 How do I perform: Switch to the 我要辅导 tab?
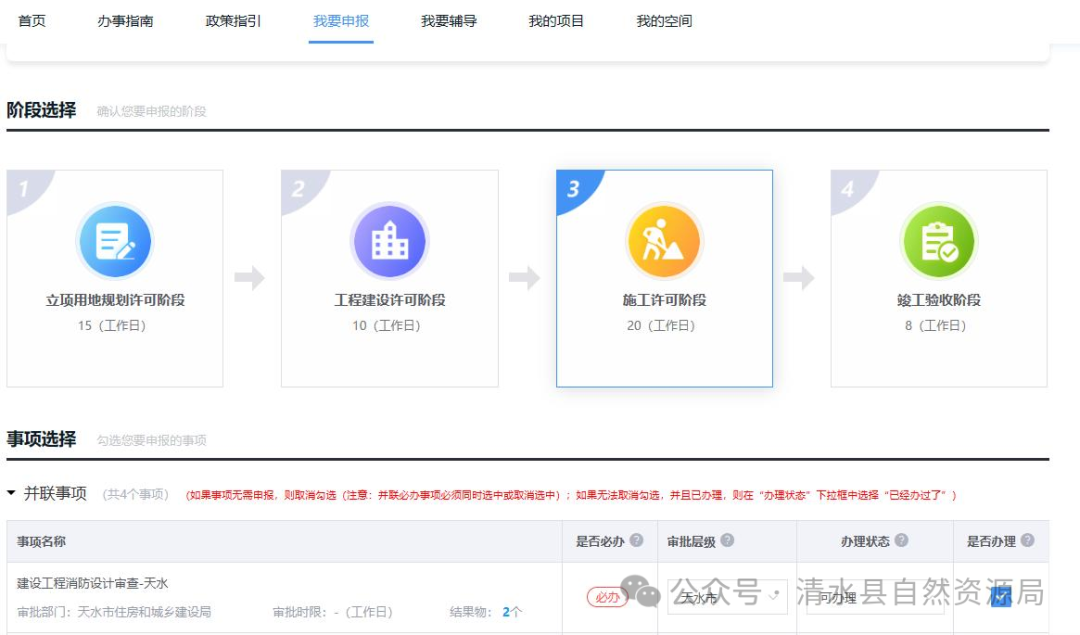click(446, 22)
